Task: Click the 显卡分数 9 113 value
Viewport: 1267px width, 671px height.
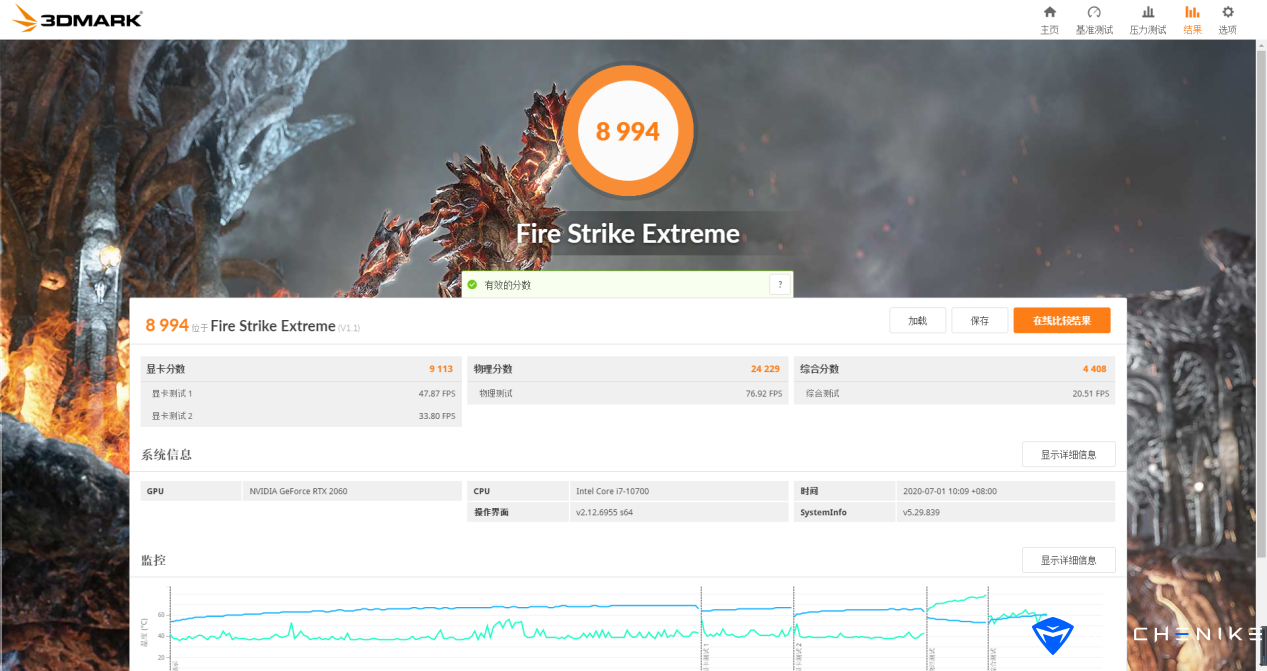Action: tap(442, 369)
